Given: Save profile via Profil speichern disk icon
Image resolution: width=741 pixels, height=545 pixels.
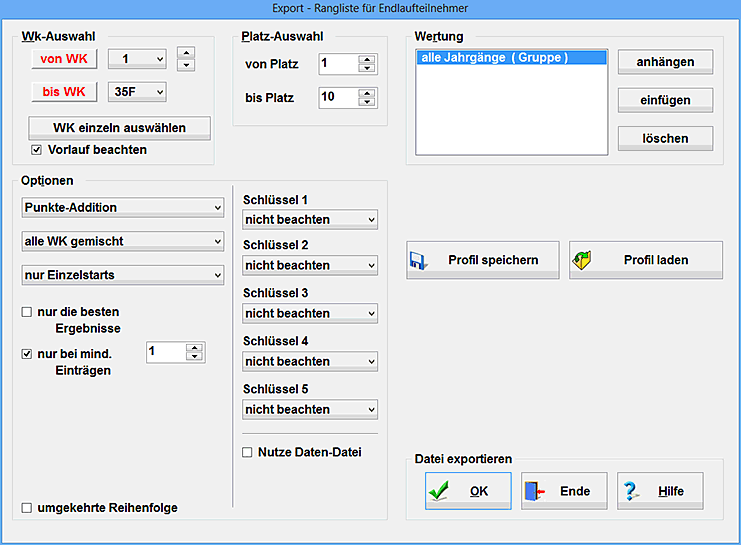Looking at the screenshot, I should pos(483,260).
